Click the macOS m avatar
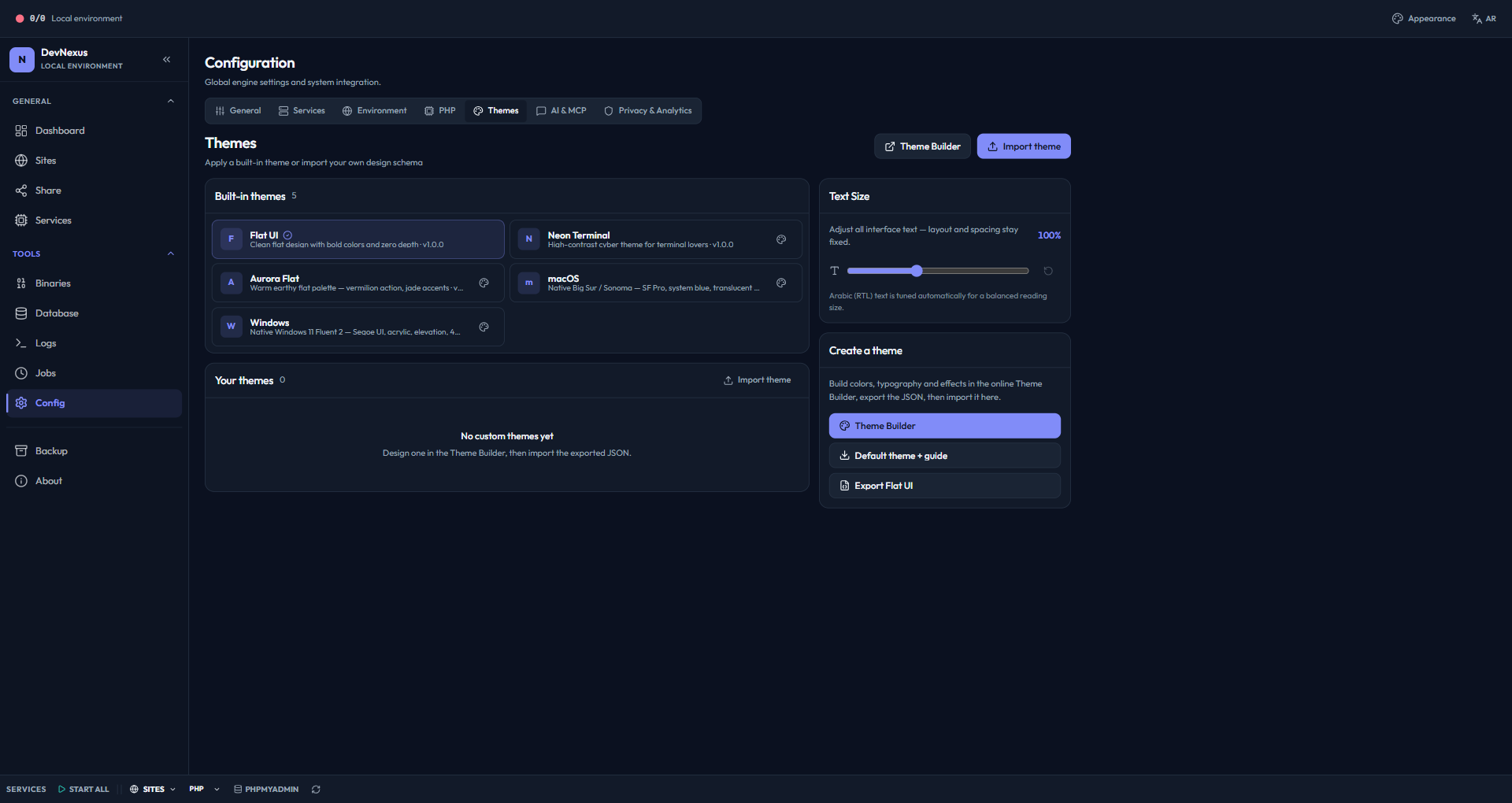This screenshot has width=1512, height=803. (x=529, y=283)
